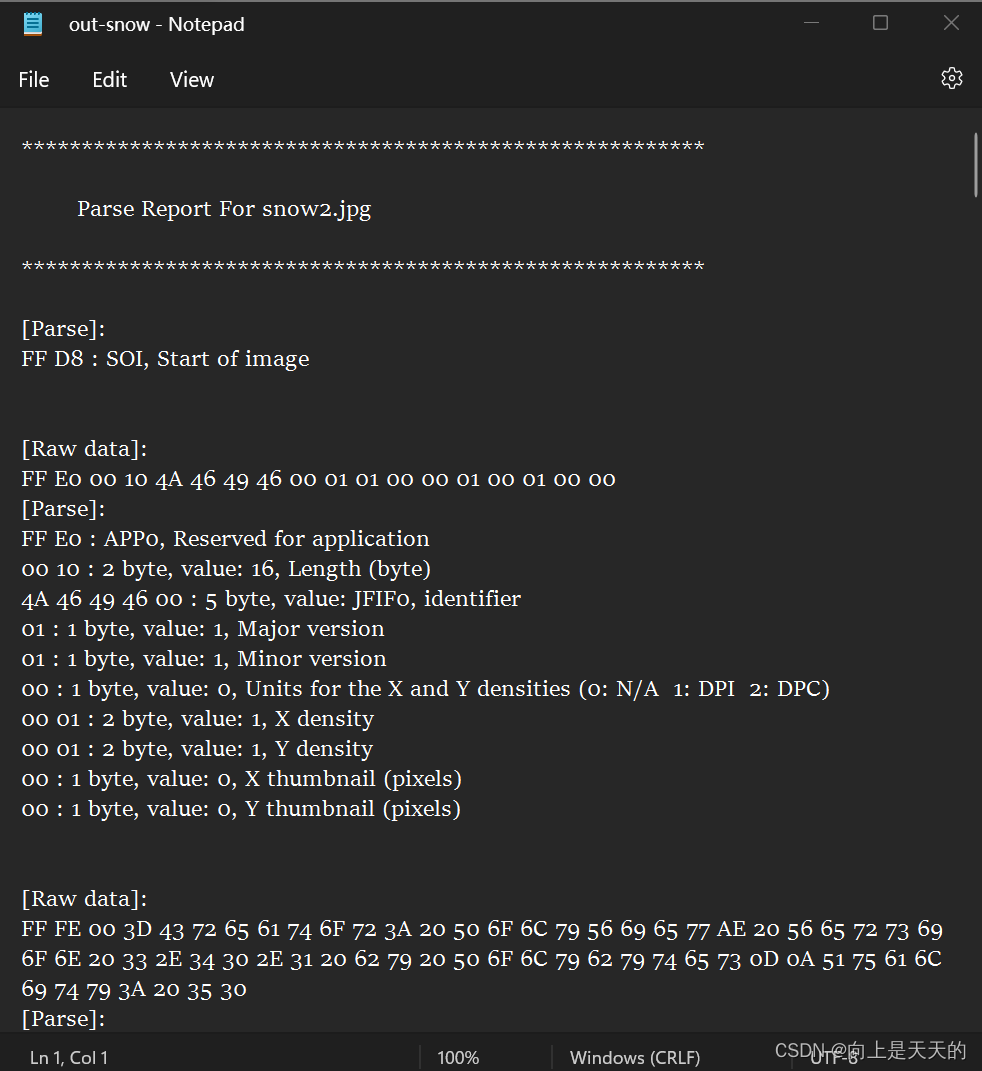Image resolution: width=982 pixels, height=1071 pixels.
Task: Click the 'Major version' line
Action: tap(203, 629)
